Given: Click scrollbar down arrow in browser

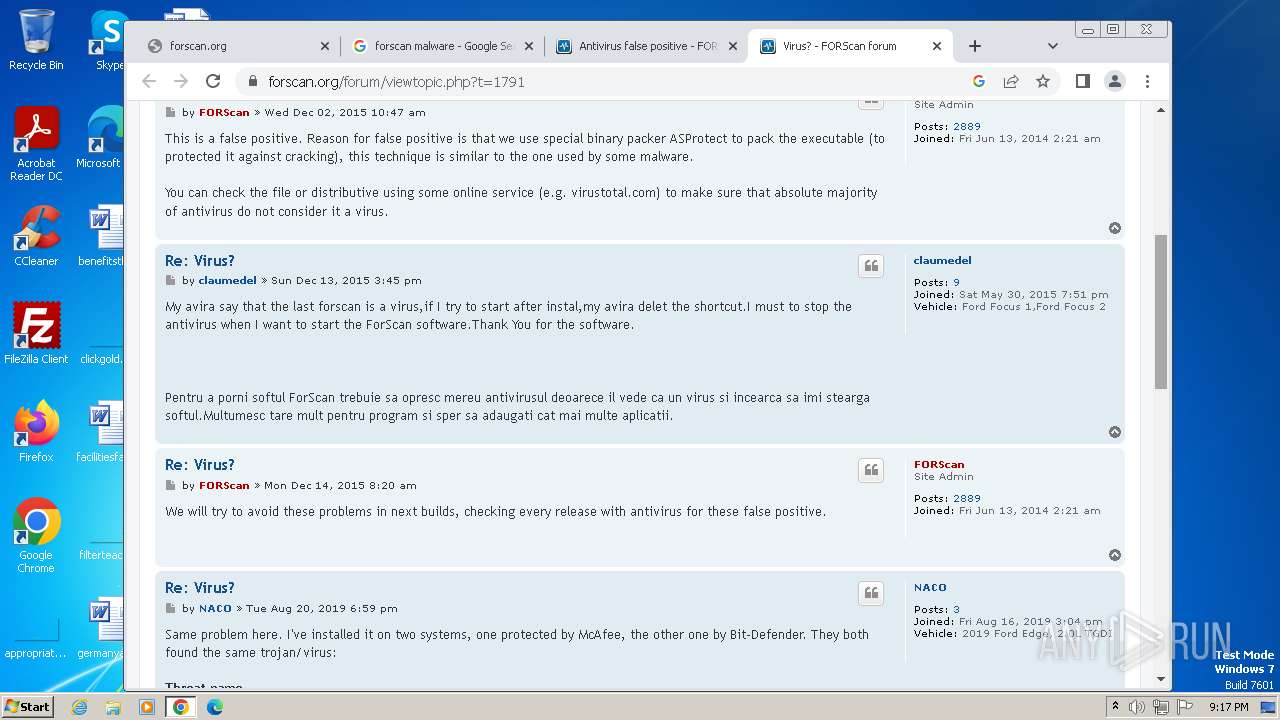Looking at the screenshot, I should [x=1161, y=679].
